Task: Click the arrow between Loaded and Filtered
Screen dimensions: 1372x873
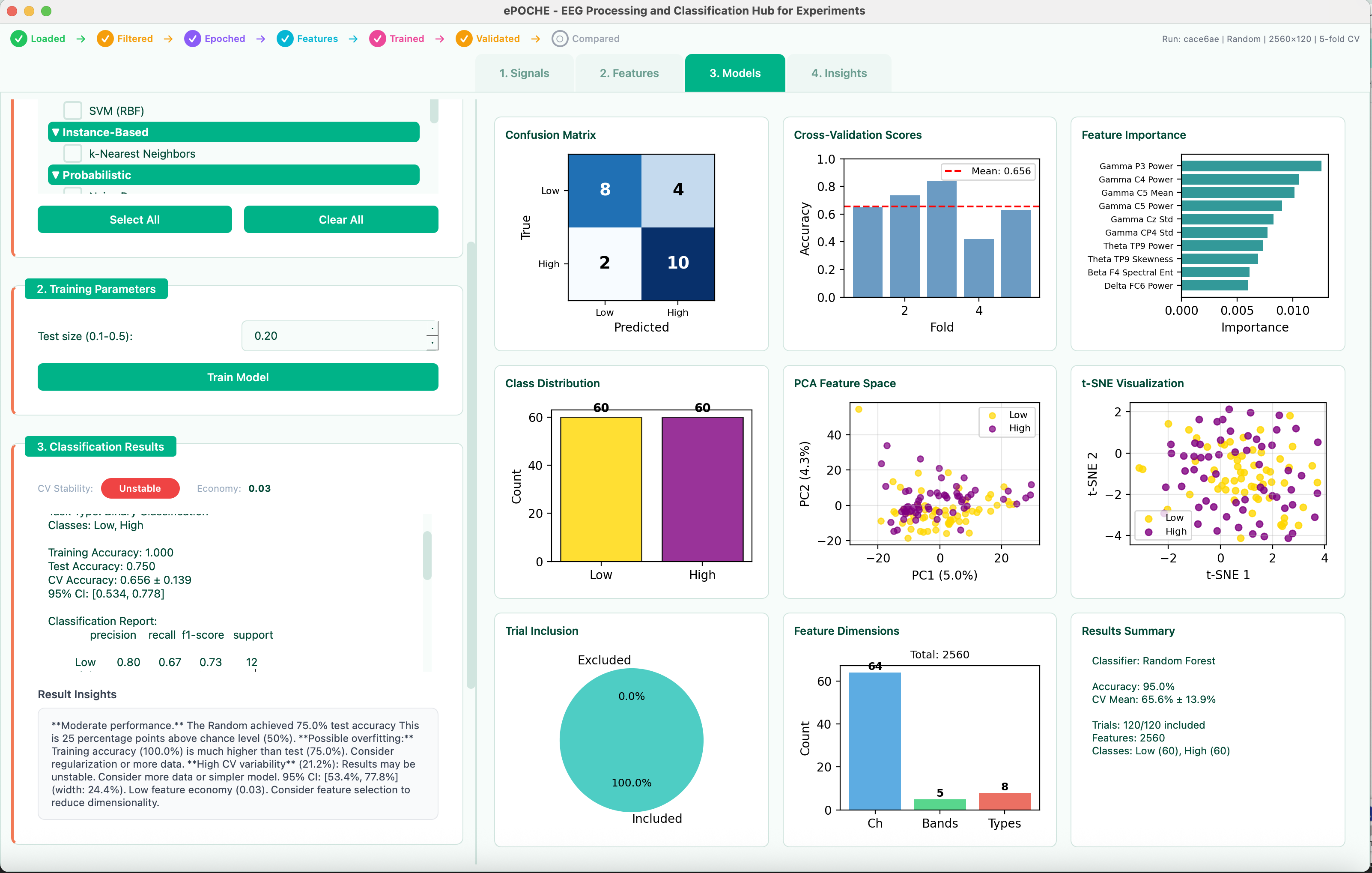Action: click(81, 38)
